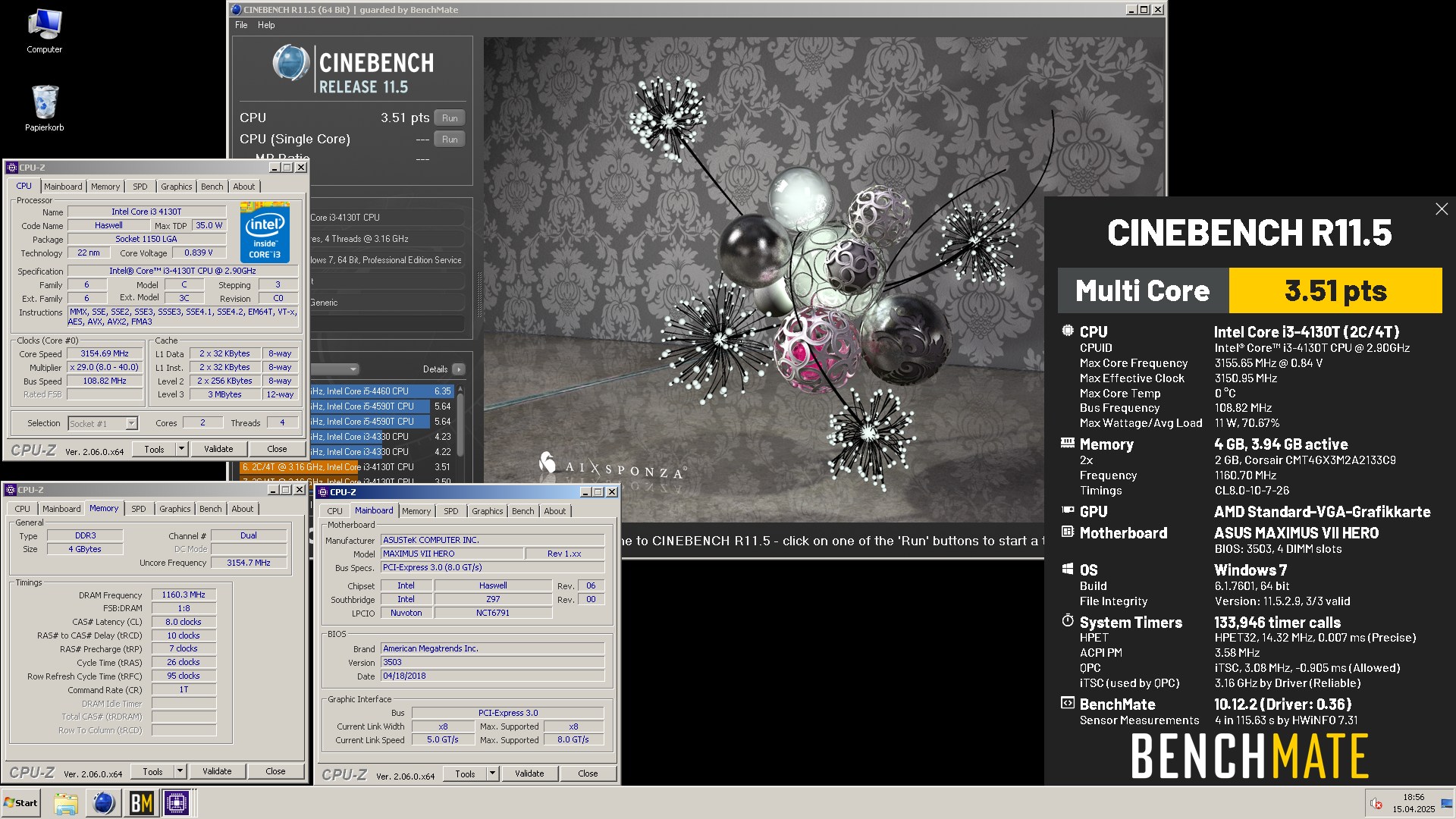1456x819 pixels.
Task: Select the Graphics tab in the CPU-Z Memory-tab window
Action: click(x=175, y=509)
